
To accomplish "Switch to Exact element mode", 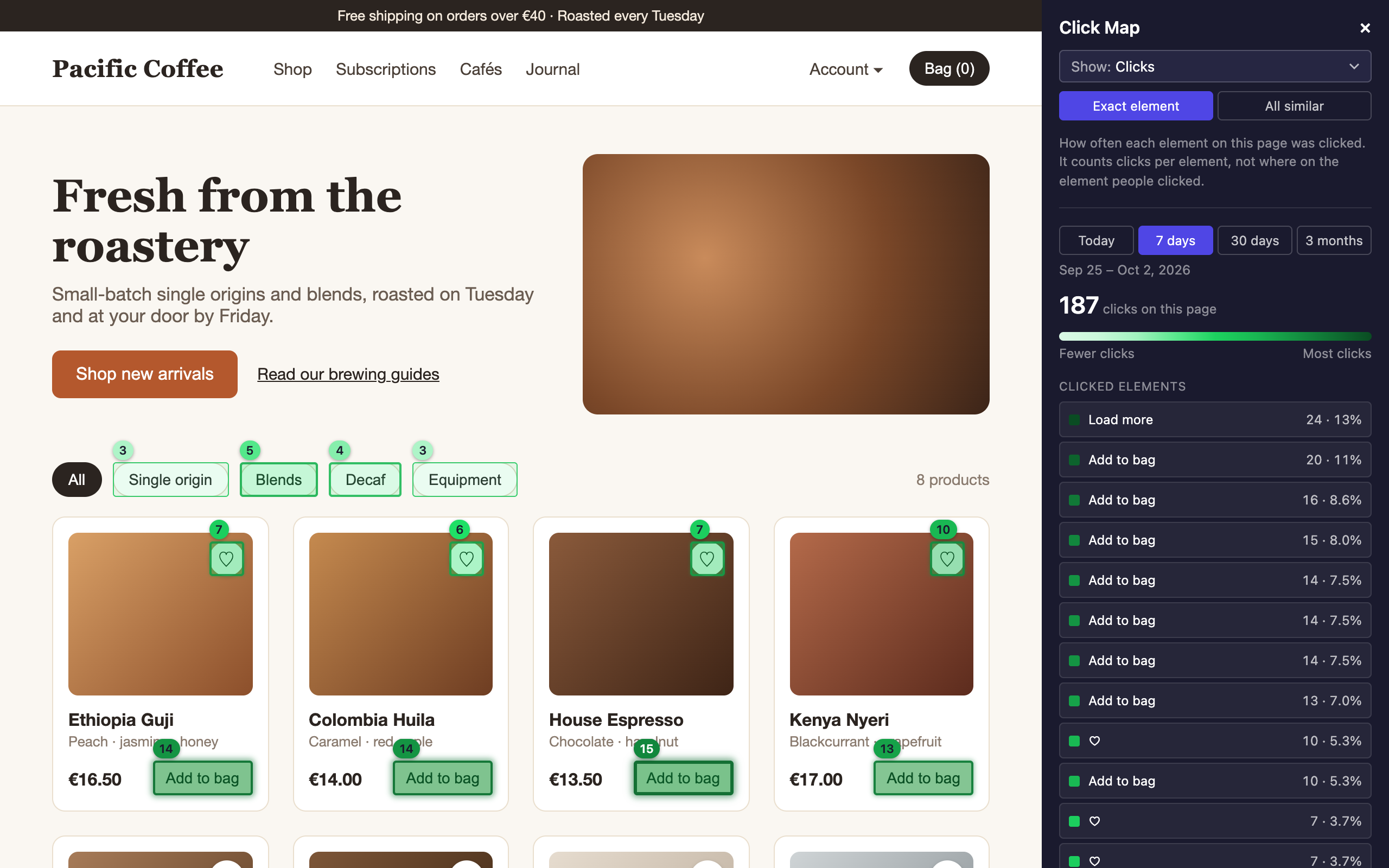I will (x=1135, y=106).
